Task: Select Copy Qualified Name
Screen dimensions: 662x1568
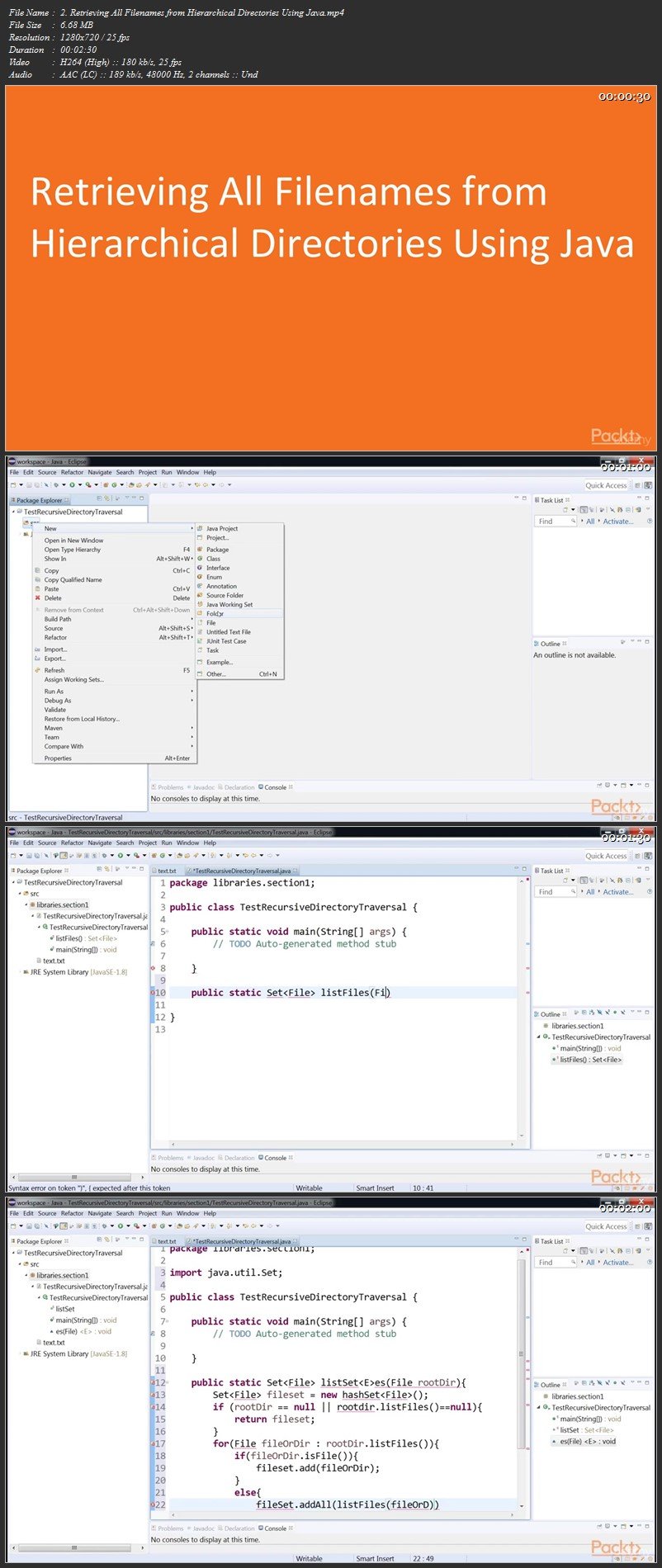Action: 73,579
